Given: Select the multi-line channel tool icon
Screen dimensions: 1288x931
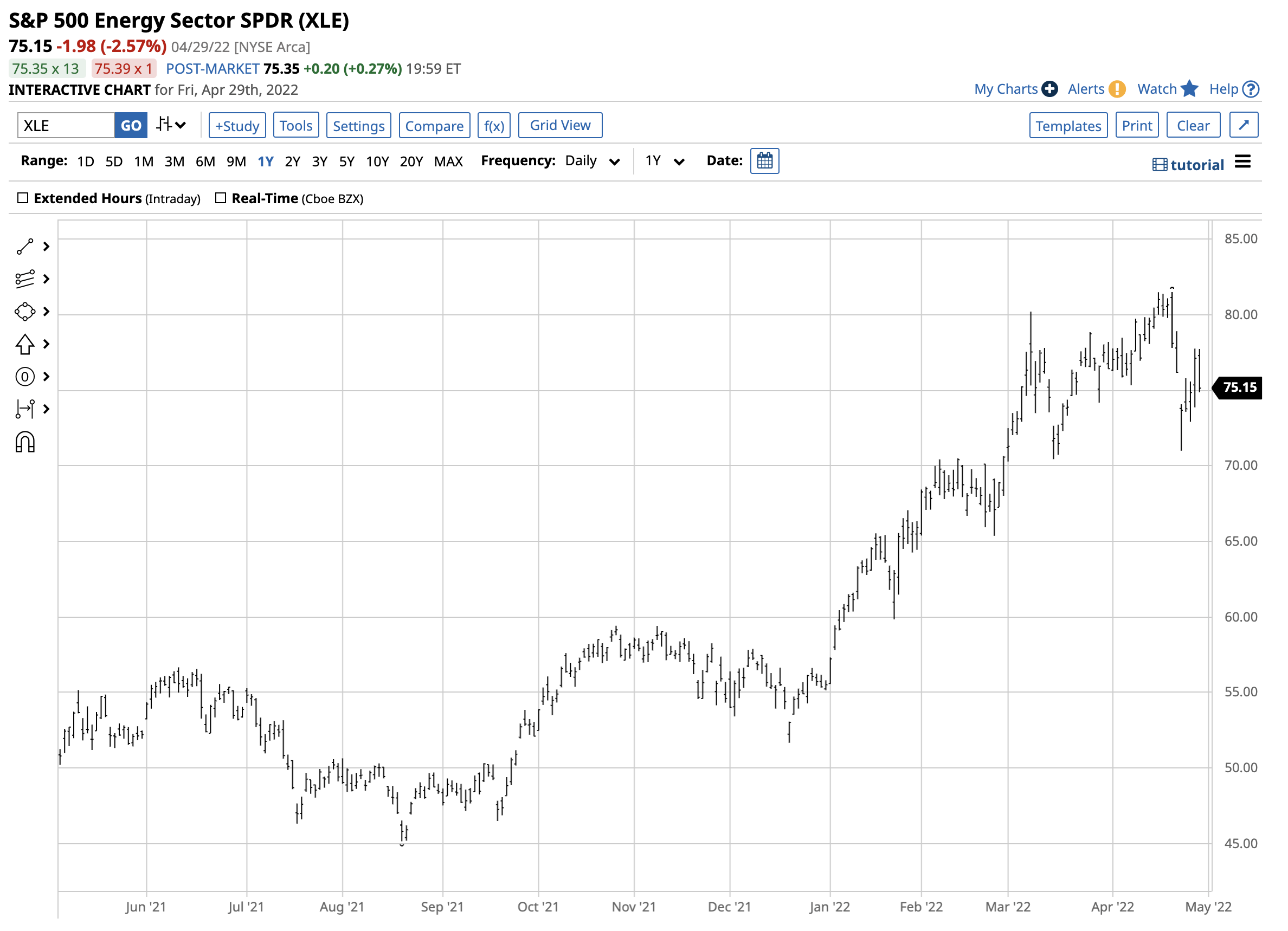Looking at the screenshot, I should click(25, 280).
